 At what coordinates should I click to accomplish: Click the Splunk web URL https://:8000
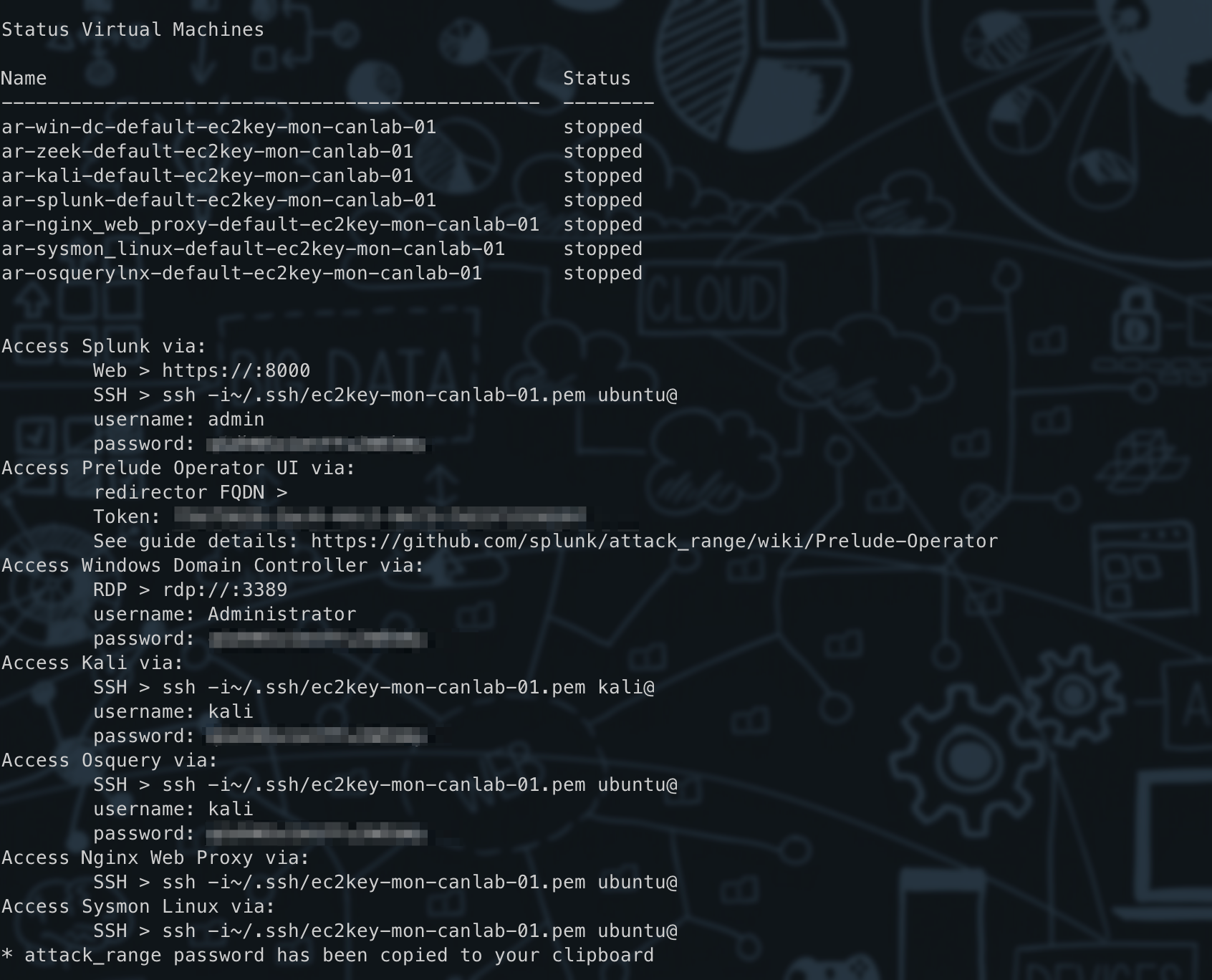coord(236,370)
